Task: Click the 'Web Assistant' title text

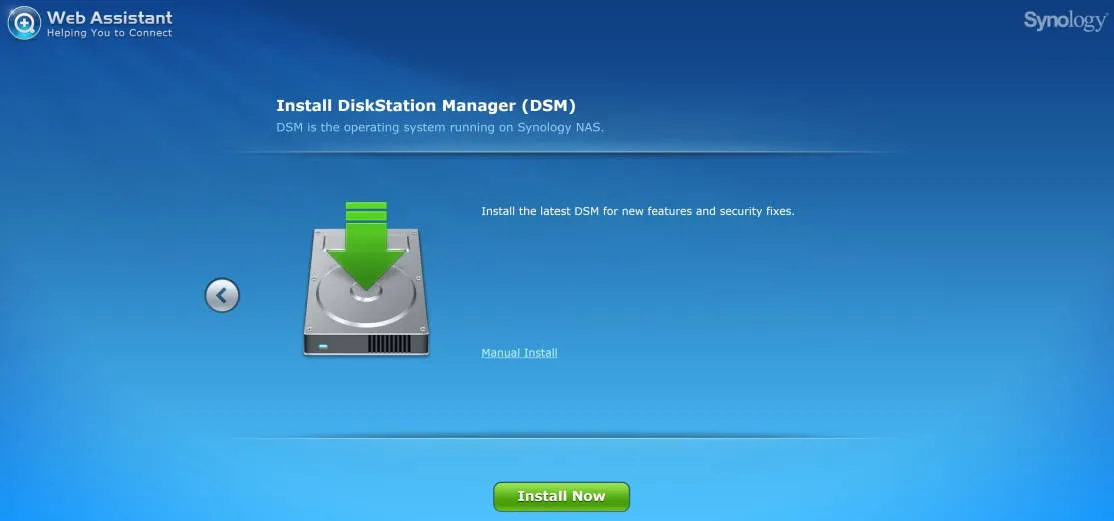Action: coord(109,17)
